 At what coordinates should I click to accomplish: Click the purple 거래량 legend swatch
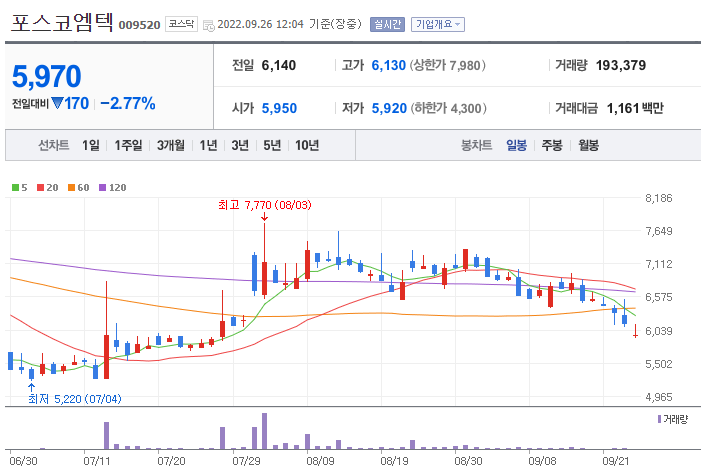coord(659,419)
